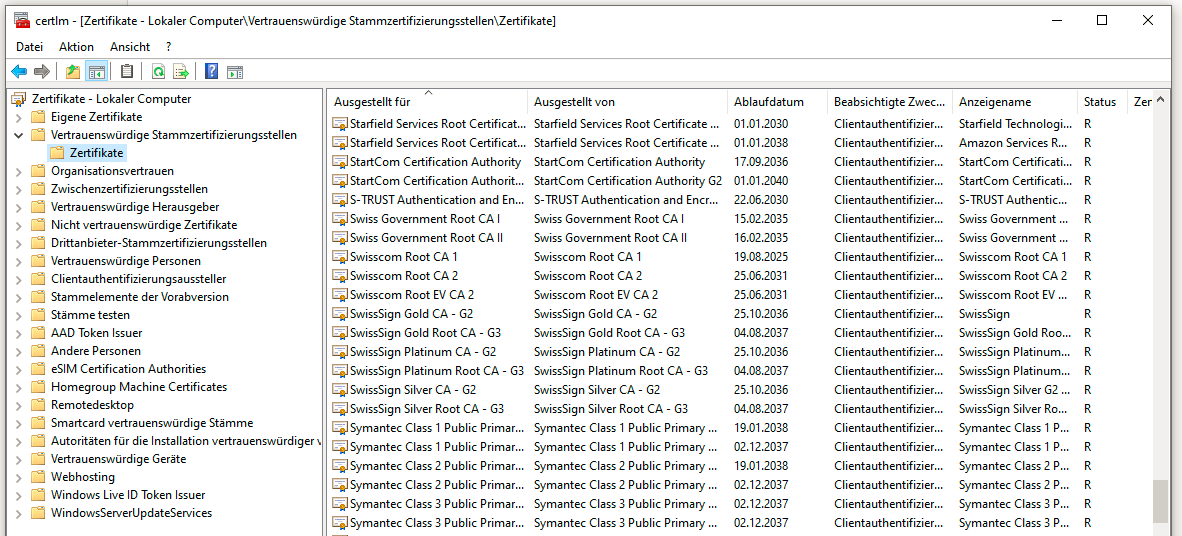This screenshot has width=1182, height=536.
Task: Select the Remotedesktop folder in tree
Action: pyautogui.click(x=92, y=405)
